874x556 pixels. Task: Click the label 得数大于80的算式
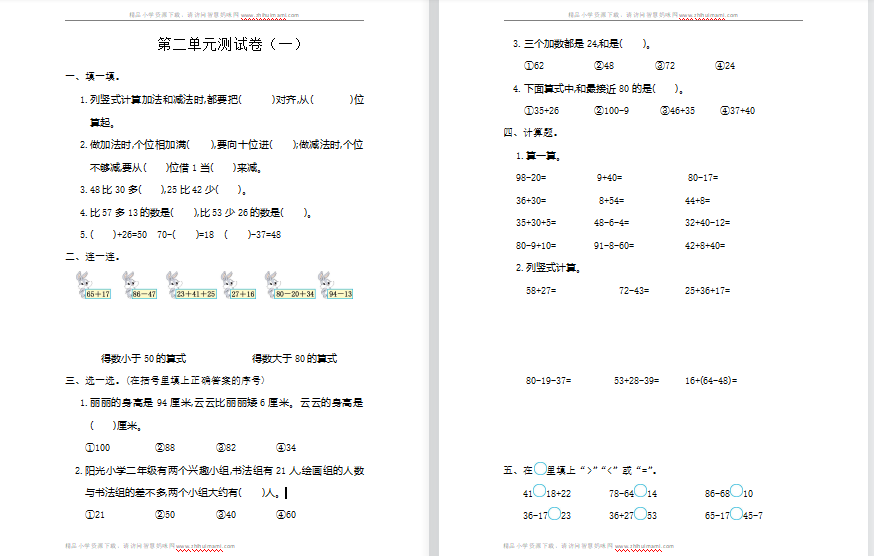(x=294, y=359)
